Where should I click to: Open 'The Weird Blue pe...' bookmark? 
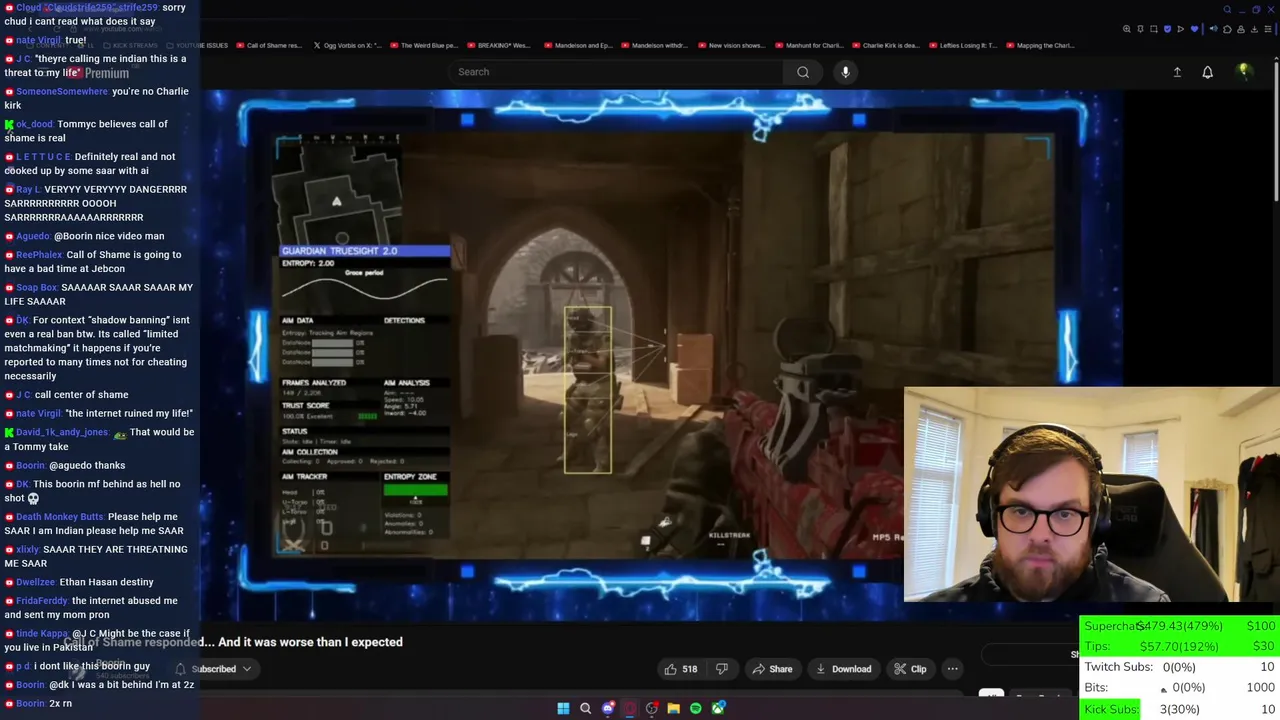click(424, 46)
